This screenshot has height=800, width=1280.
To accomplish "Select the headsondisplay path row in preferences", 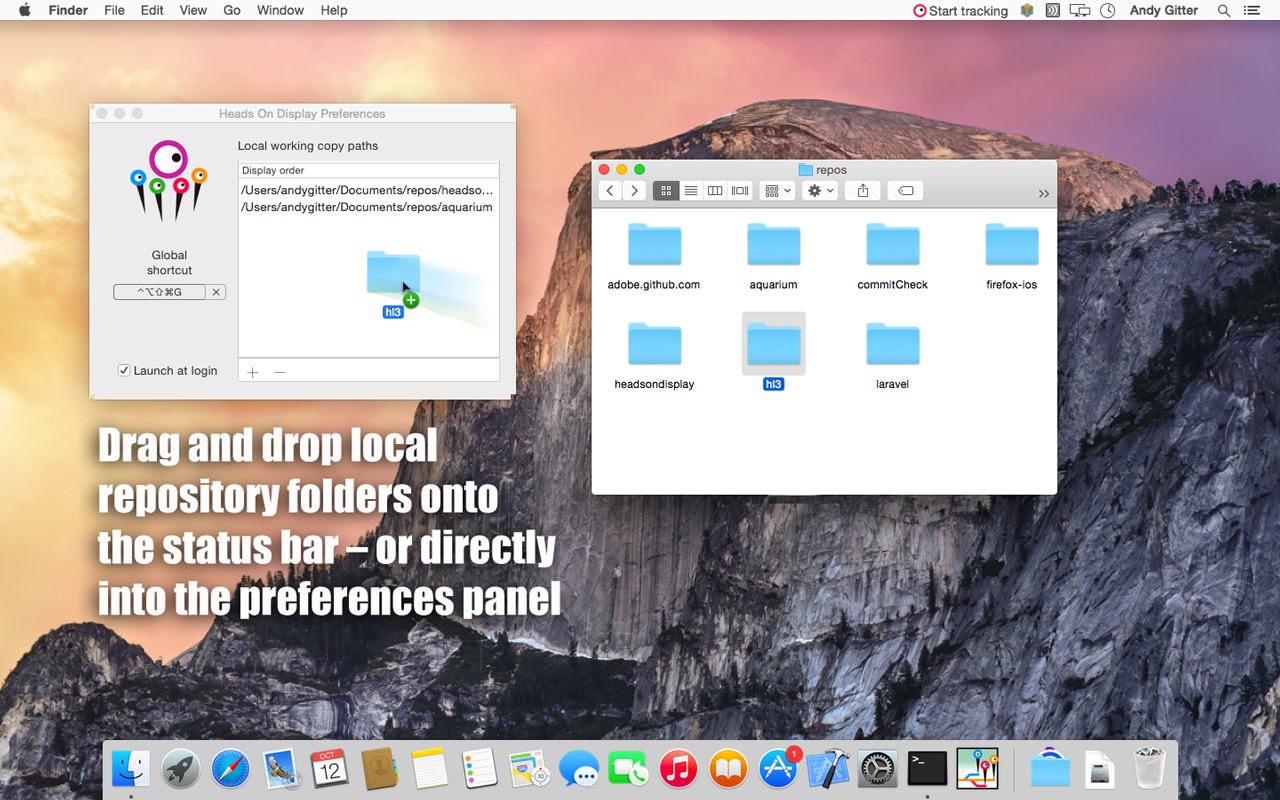I will [x=368, y=190].
